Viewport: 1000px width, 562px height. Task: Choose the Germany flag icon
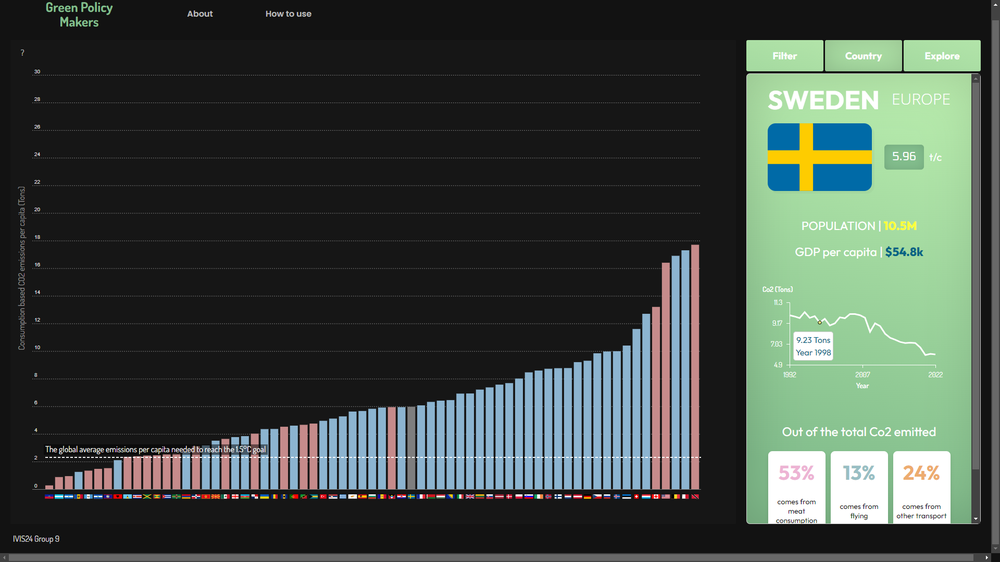pyautogui.click(x=587, y=496)
